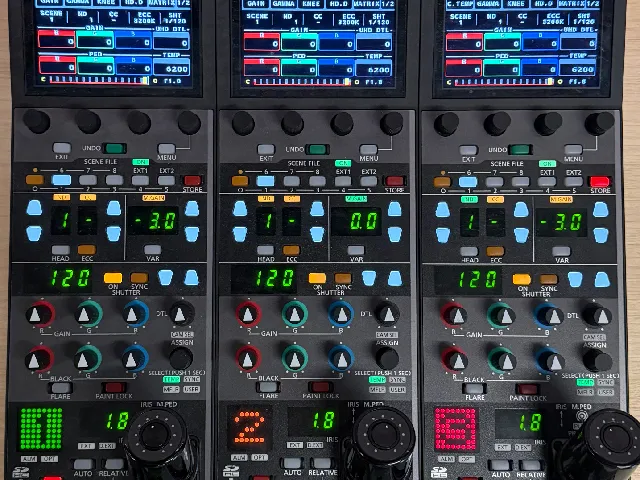Viewport: 640px width, 480px height.
Task: Toggle HEAD button on middle panel
Action: click(265, 250)
